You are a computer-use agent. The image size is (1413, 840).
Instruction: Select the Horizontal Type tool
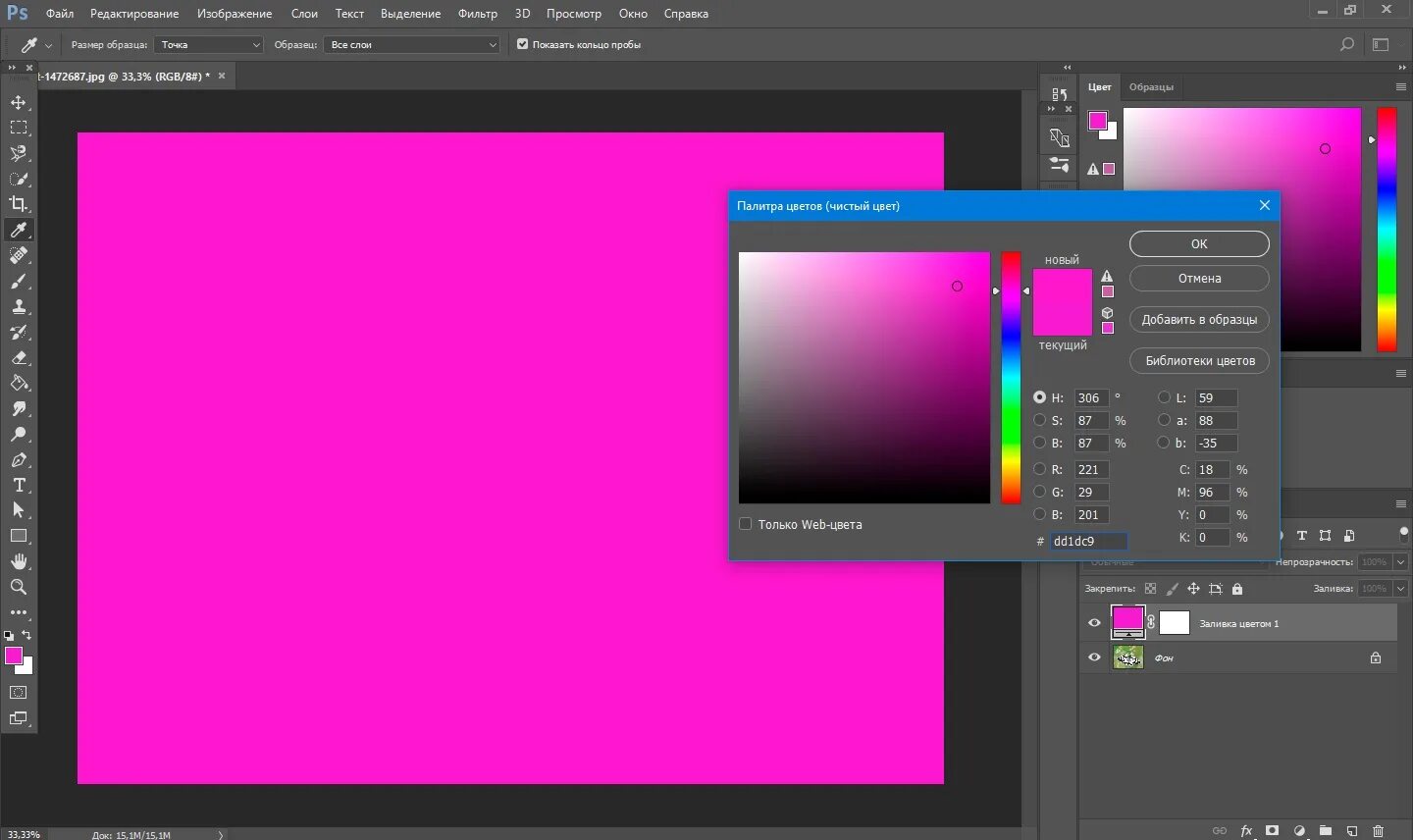[x=19, y=485]
